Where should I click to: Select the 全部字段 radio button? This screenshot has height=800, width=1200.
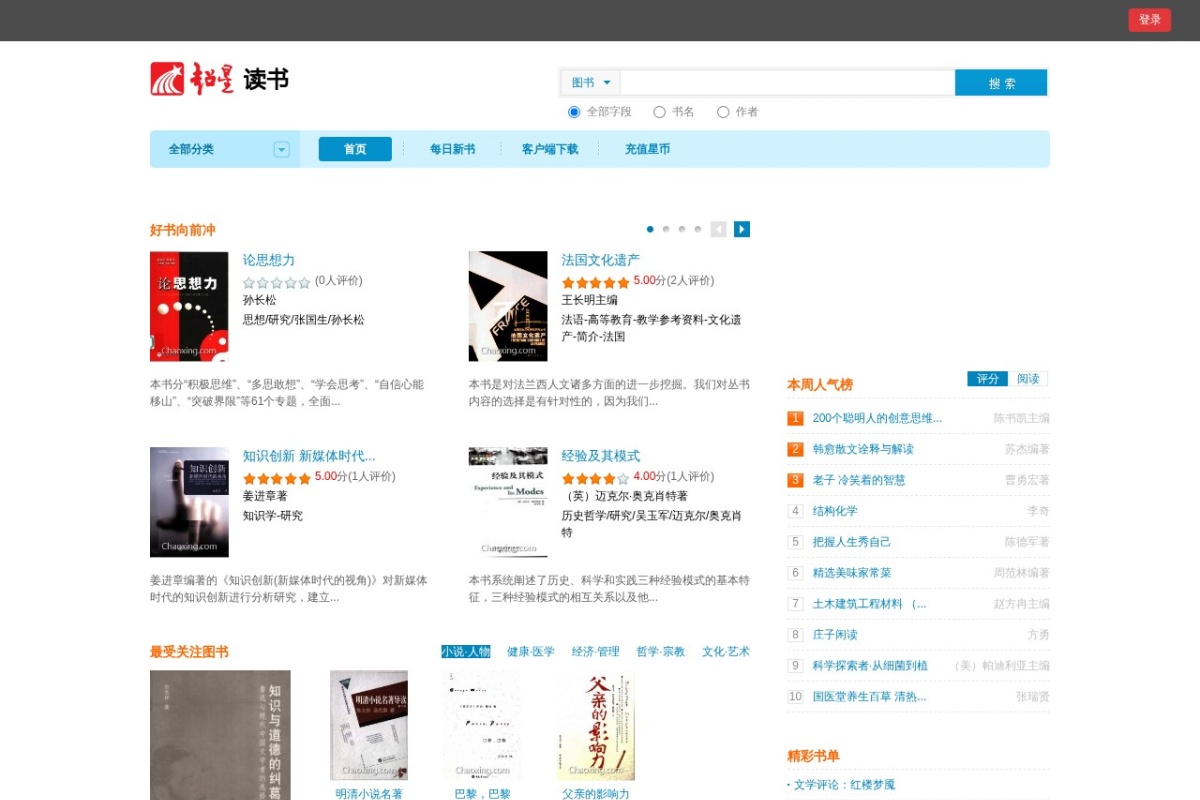(574, 112)
